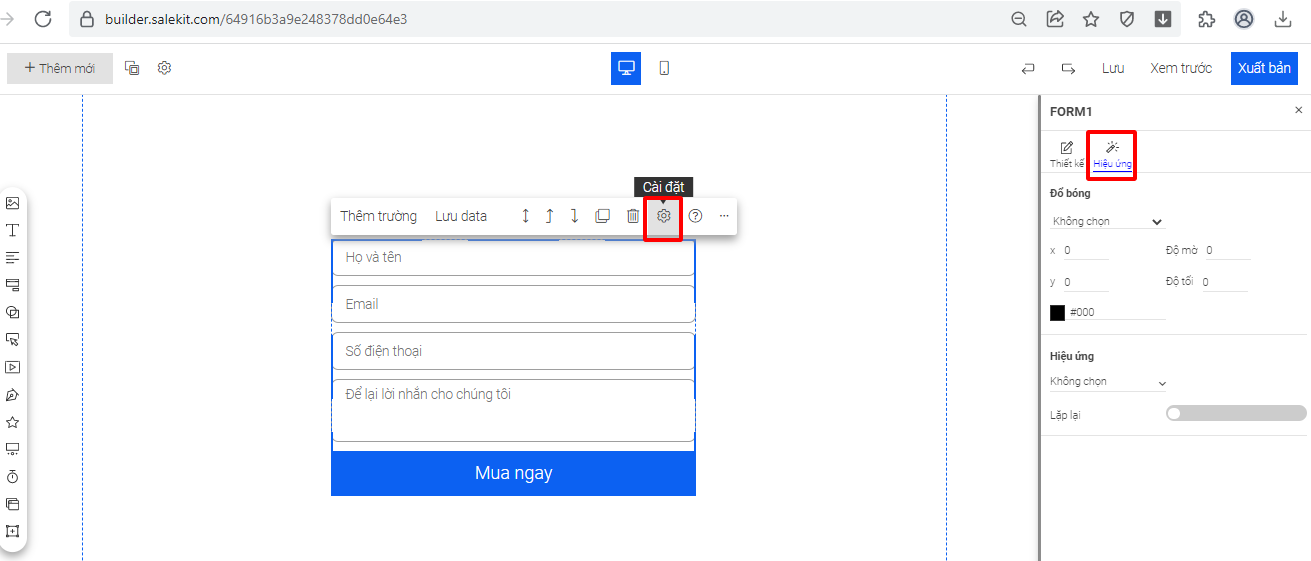Click the Email input field
Image resolution: width=1311 pixels, height=561 pixels.
(x=513, y=304)
